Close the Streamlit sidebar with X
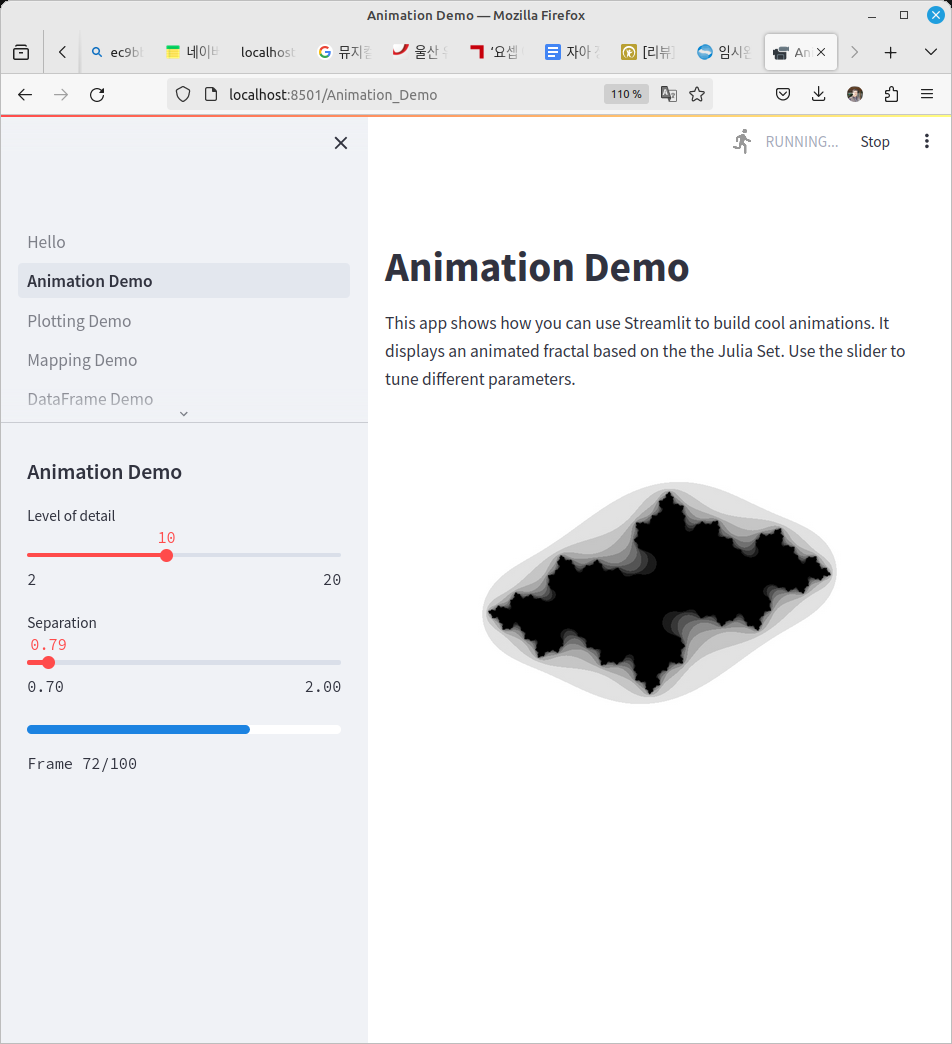 click(x=341, y=143)
